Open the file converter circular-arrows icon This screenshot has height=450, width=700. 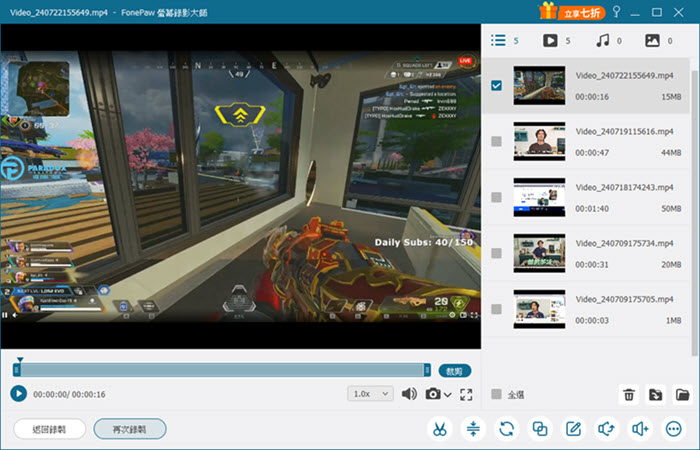tap(507, 429)
